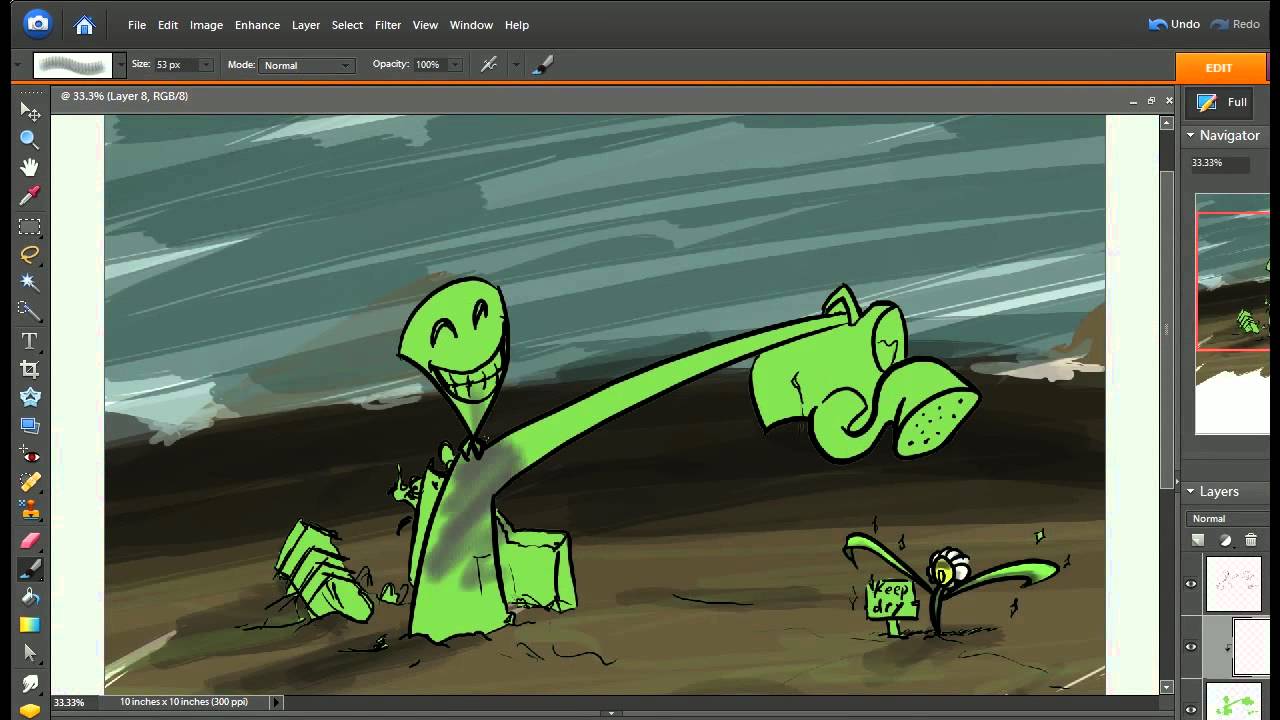The width and height of the screenshot is (1280, 720).
Task: Select the Lasso tool
Action: 30,254
